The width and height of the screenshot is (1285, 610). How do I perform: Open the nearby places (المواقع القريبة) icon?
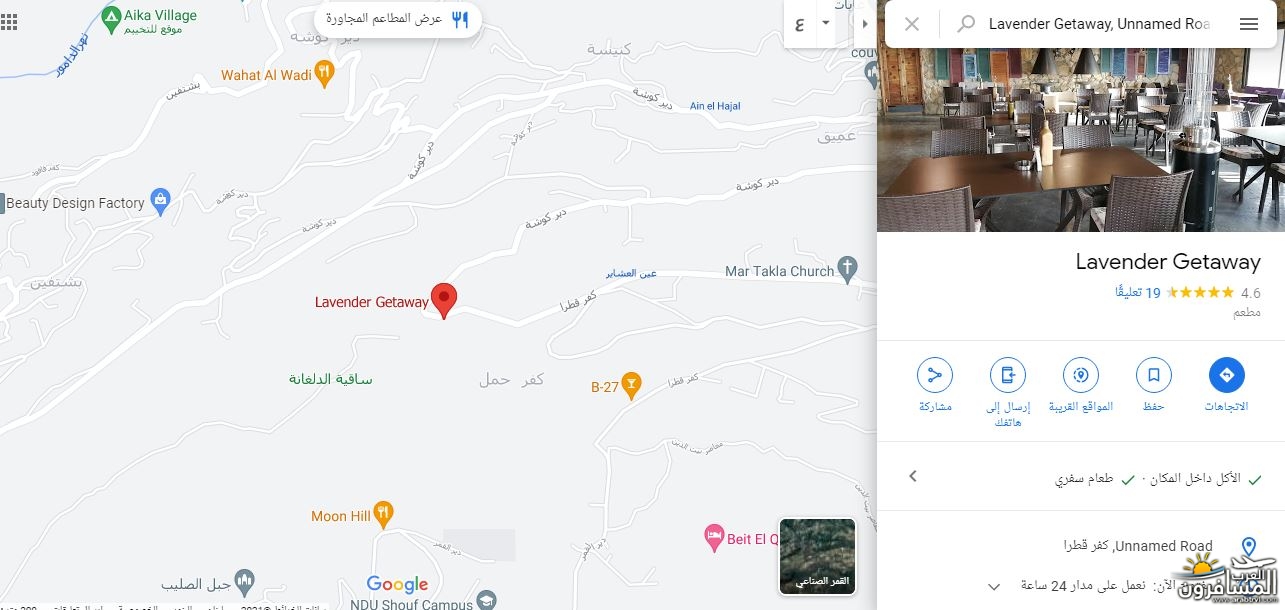[x=1080, y=375]
